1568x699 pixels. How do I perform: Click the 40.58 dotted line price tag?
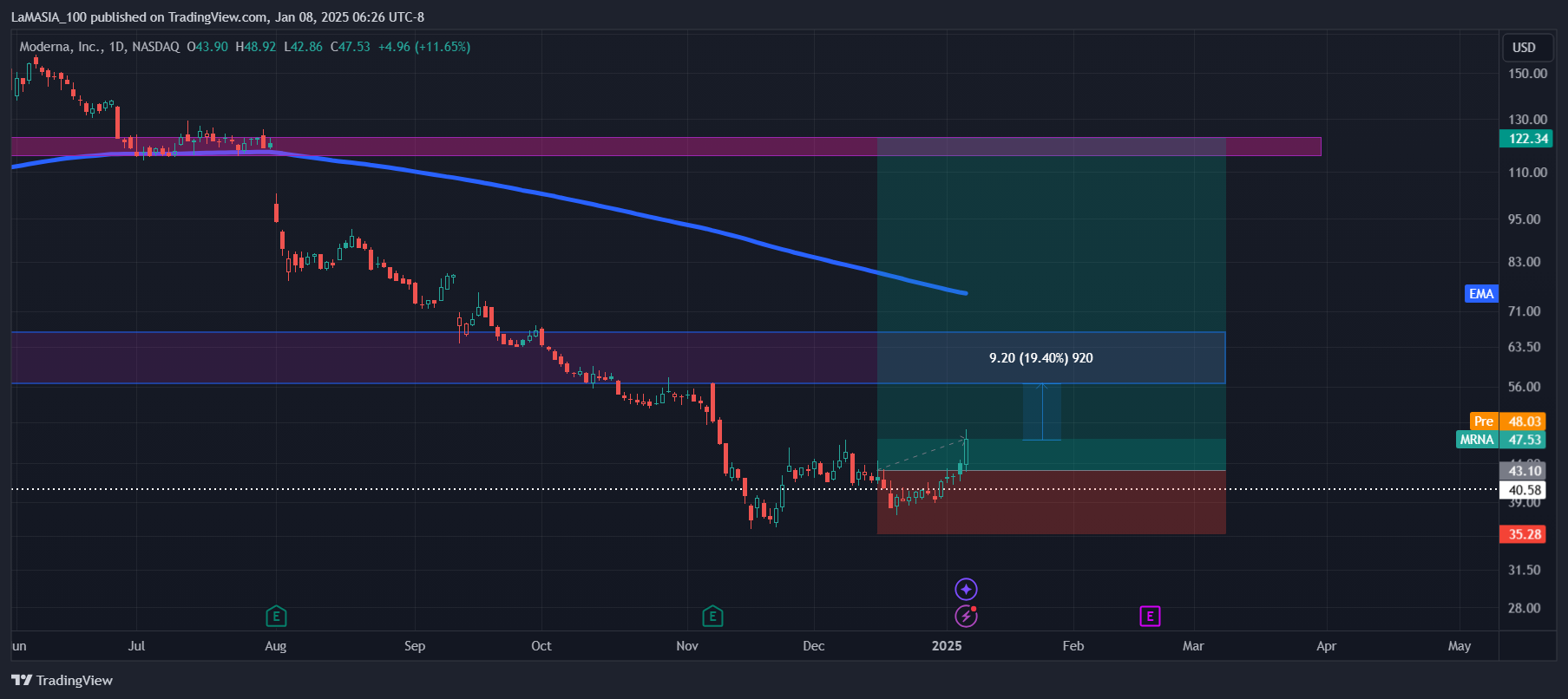[x=1523, y=490]
